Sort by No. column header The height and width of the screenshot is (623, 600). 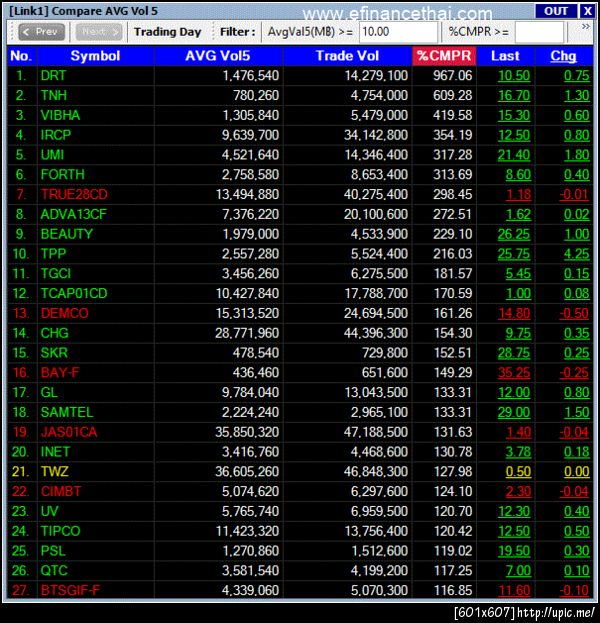coord(21,56)
